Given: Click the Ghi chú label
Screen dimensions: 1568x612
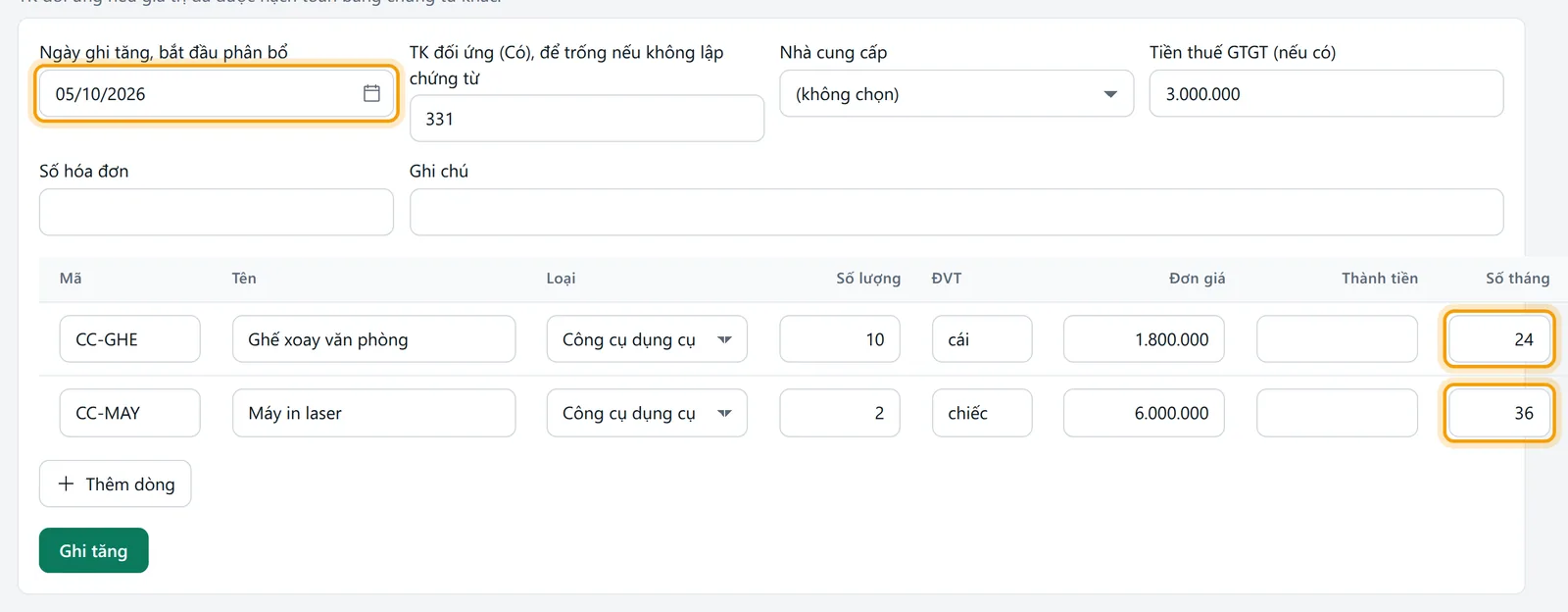Looking at the screenshot, I should click(439, 171).
